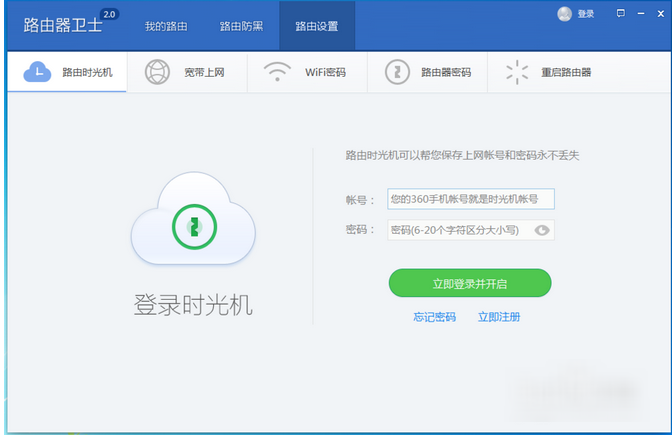Select the 路由设置 tab
This screenshot has height=435, width=672.
pyautogui.click(x=317, y=26)
